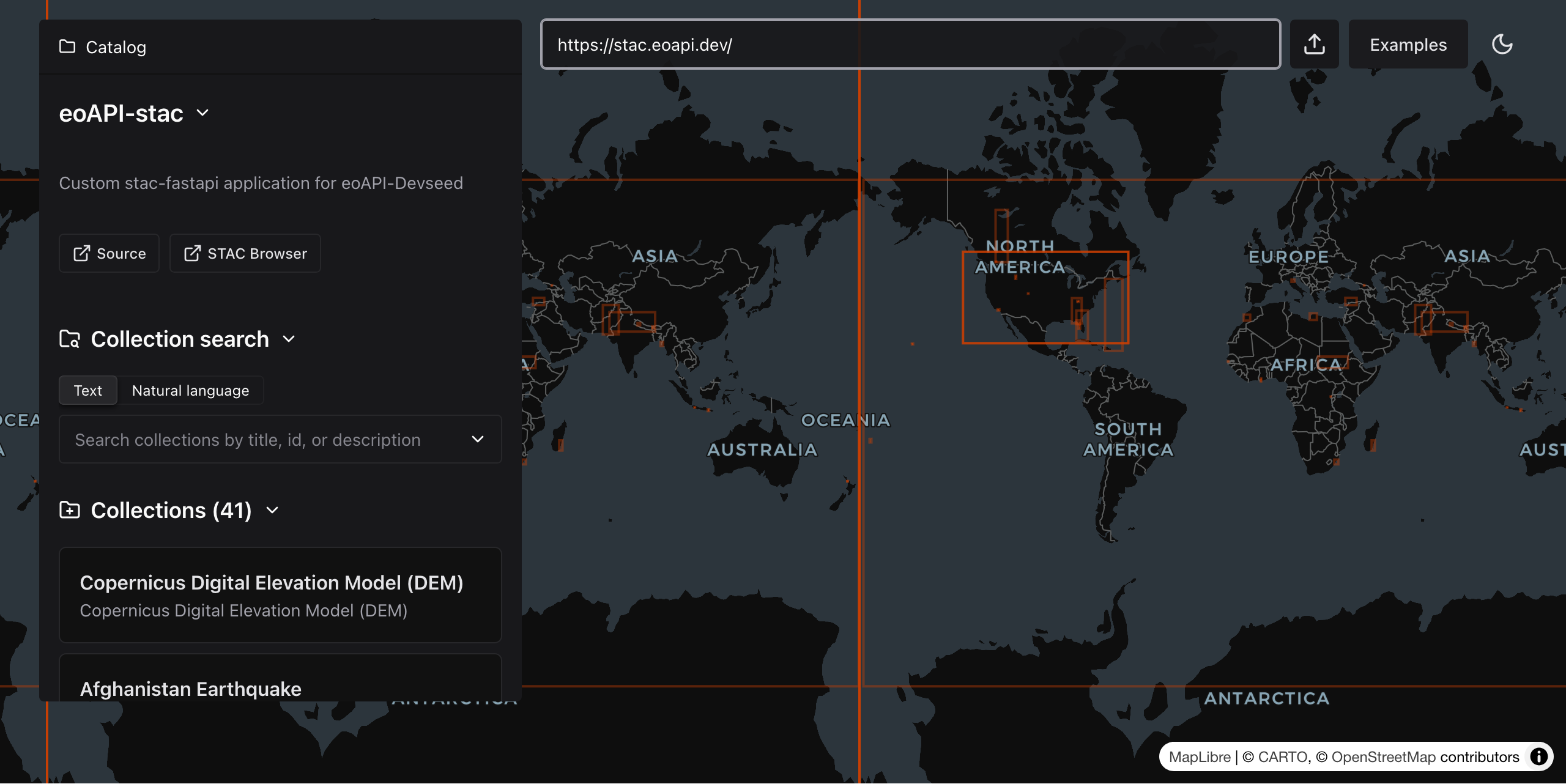This screenshot has width=1566, height=784.
Task: Toggle dark mode with moon icon
Action: (x=1502, y=45)
